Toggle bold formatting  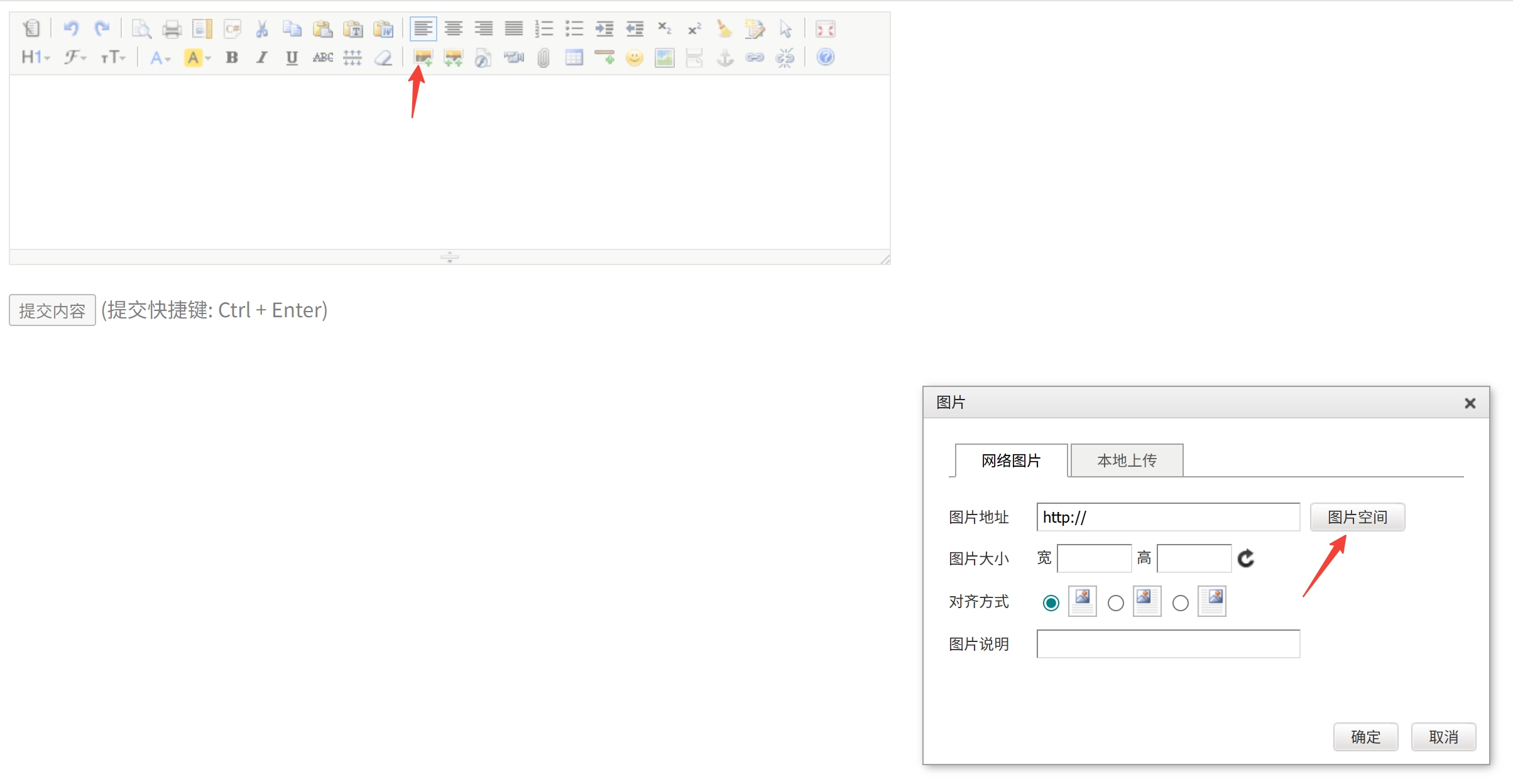point(232,58)
